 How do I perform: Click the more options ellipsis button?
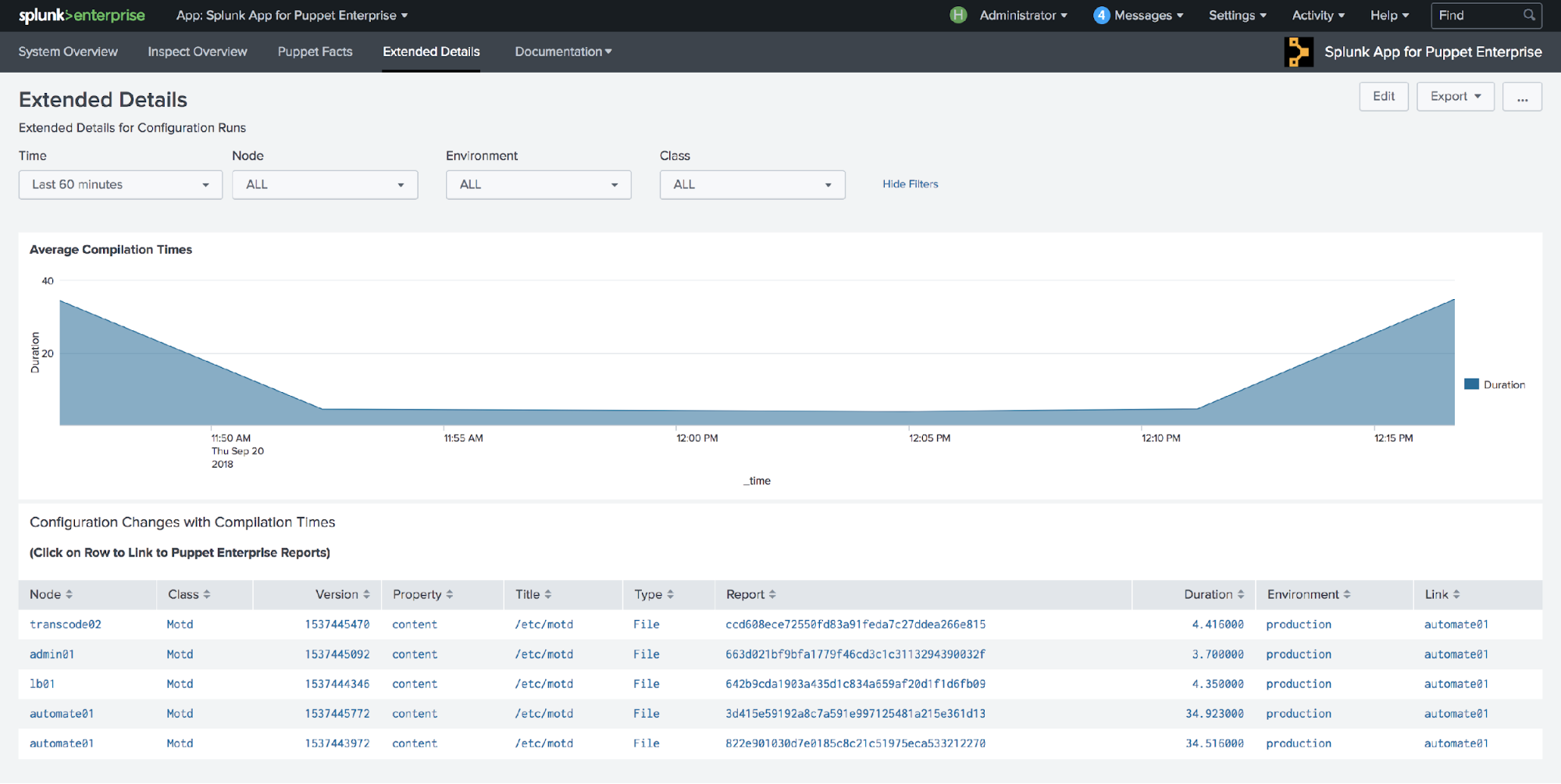pyautogui.click(x=1522, y=96)
